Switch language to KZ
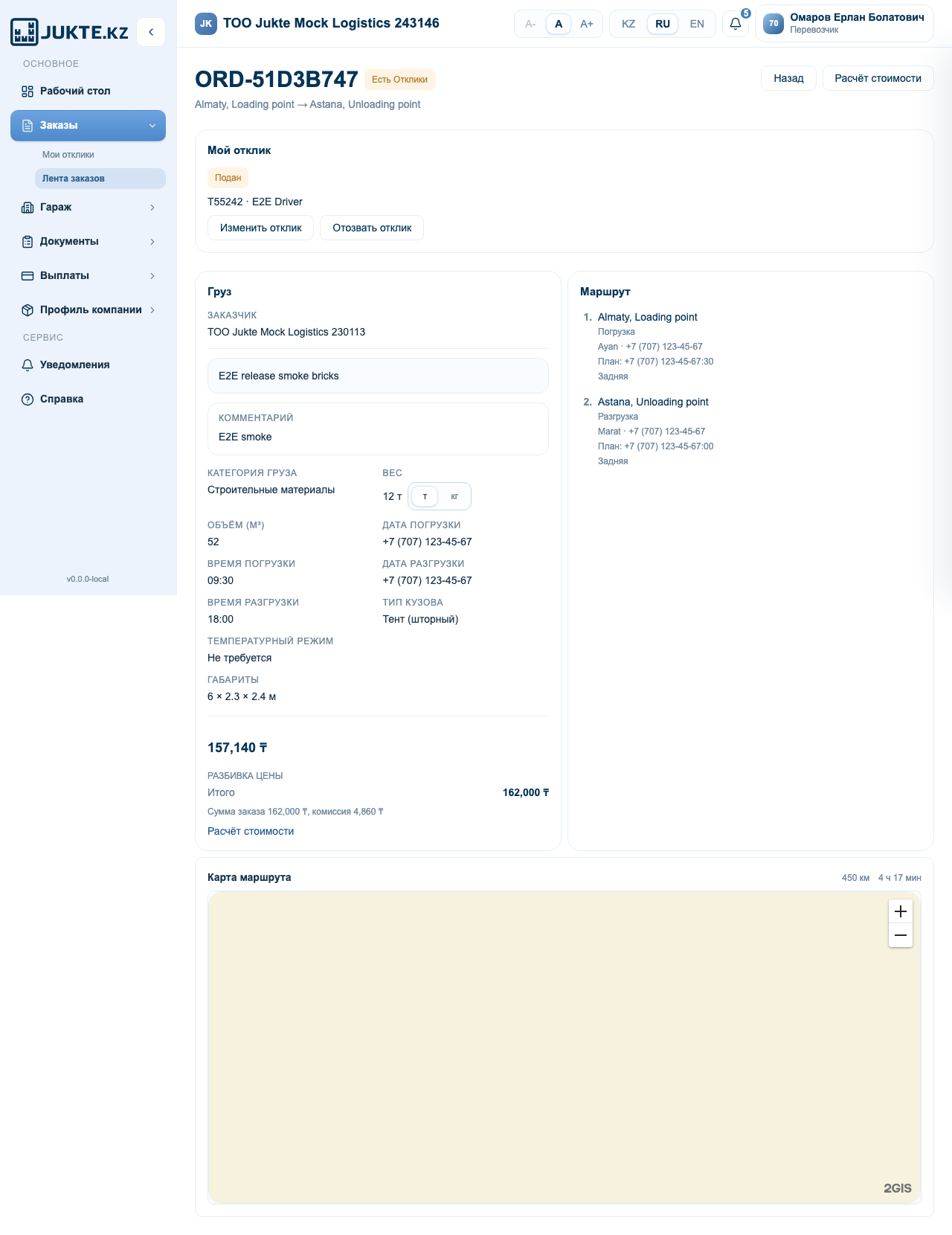The width and height of the screenshot is (952, 1235). (628, 24)
